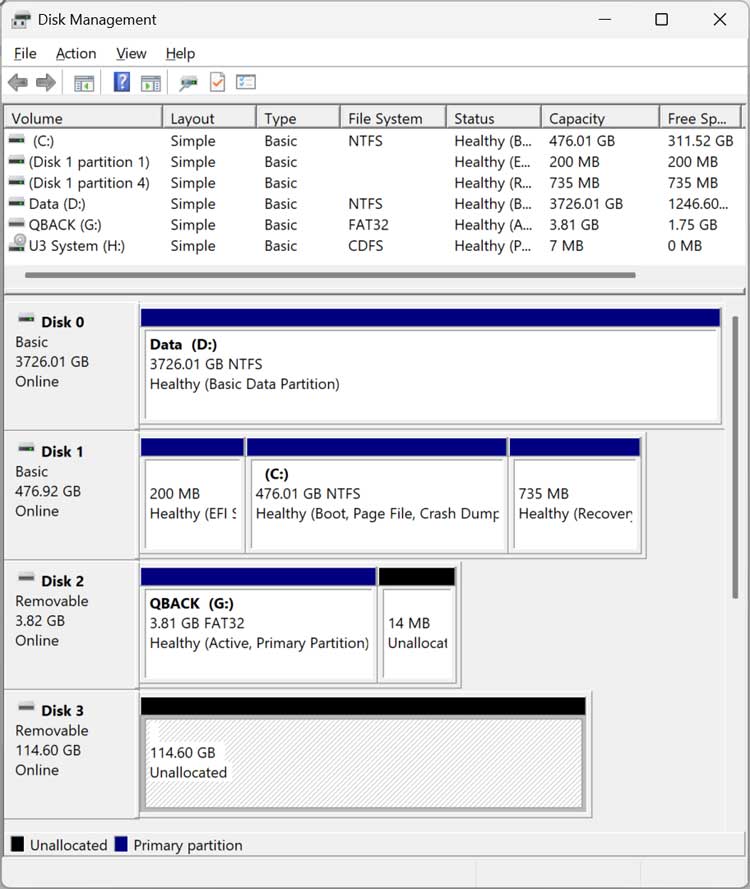
Task: Toggle the Show/Hide Action Pane icon
Action: click(x=151, y=83)
